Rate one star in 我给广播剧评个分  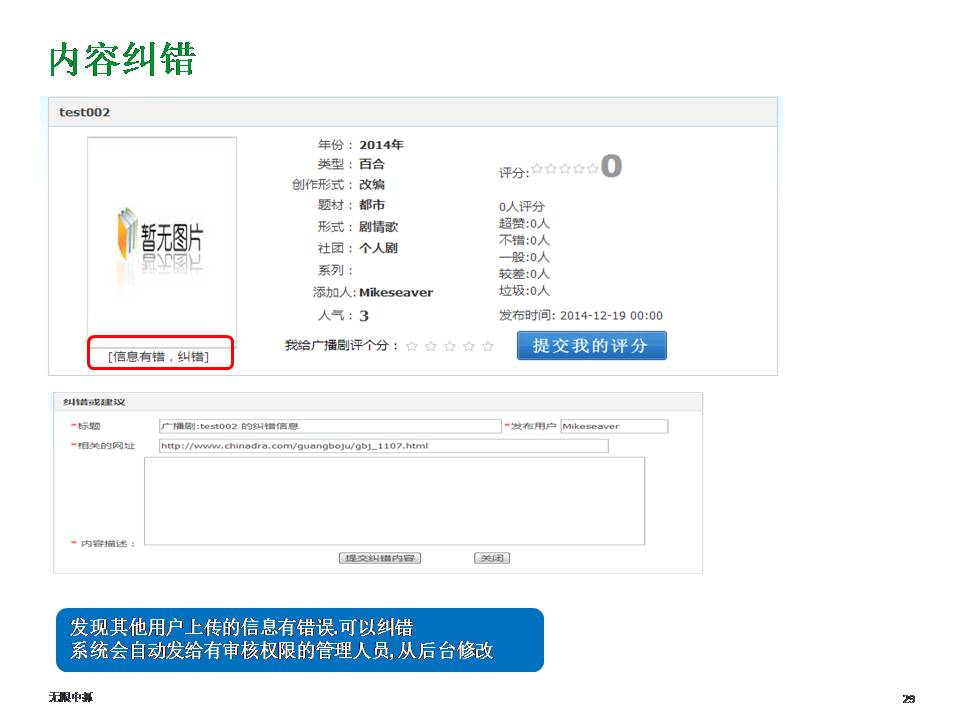[x=412, y=347]
